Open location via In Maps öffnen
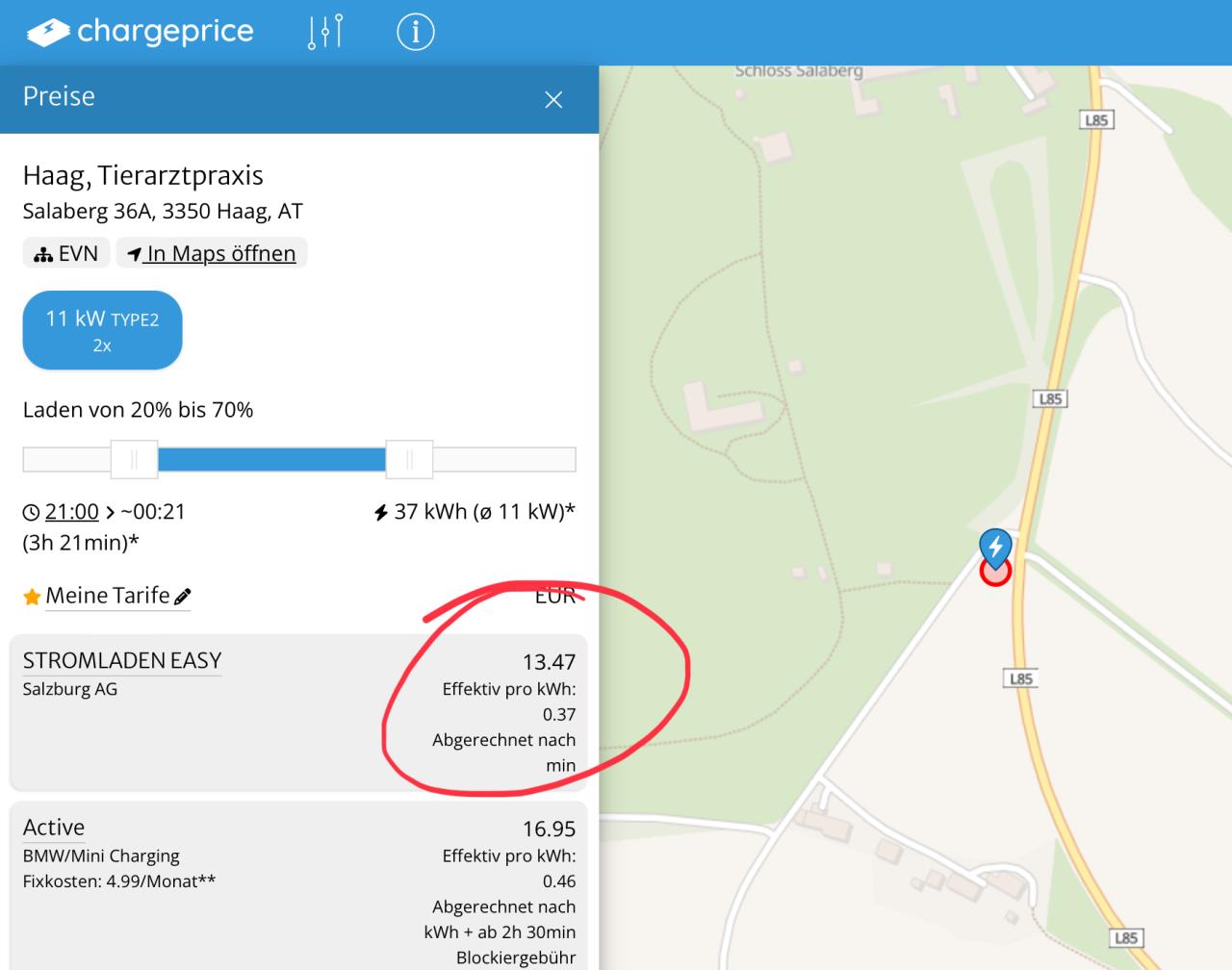The image size is (1232, 970). [x=212, y=253]
